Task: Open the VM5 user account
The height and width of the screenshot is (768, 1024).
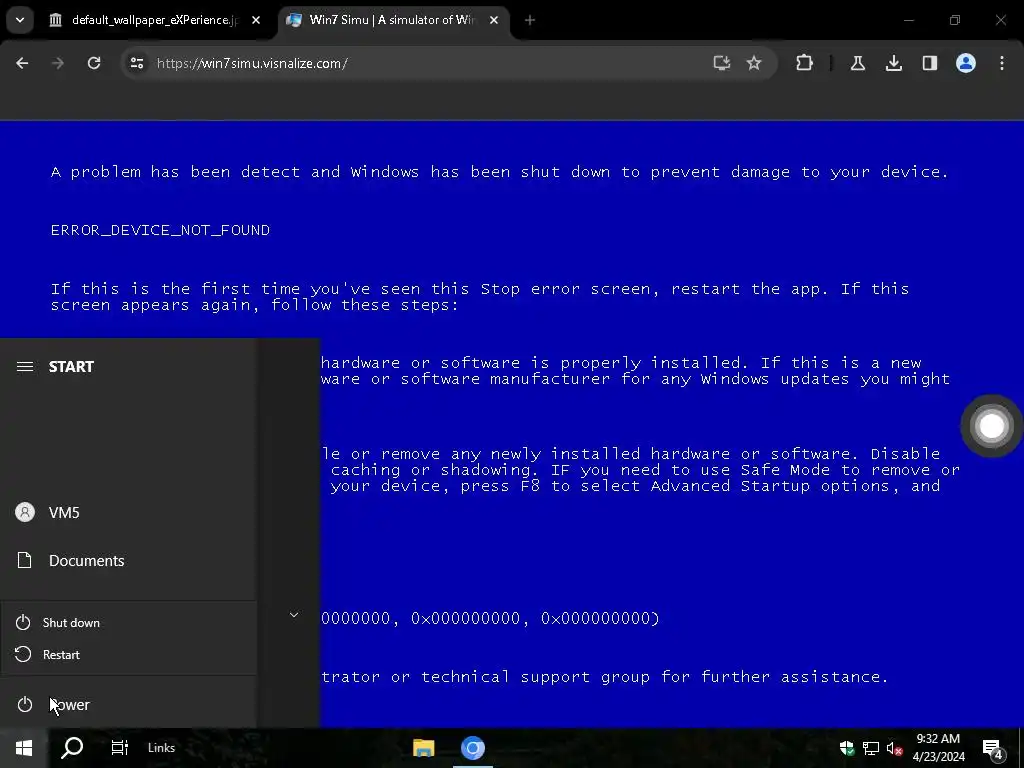Action: [x=128, y=513]
